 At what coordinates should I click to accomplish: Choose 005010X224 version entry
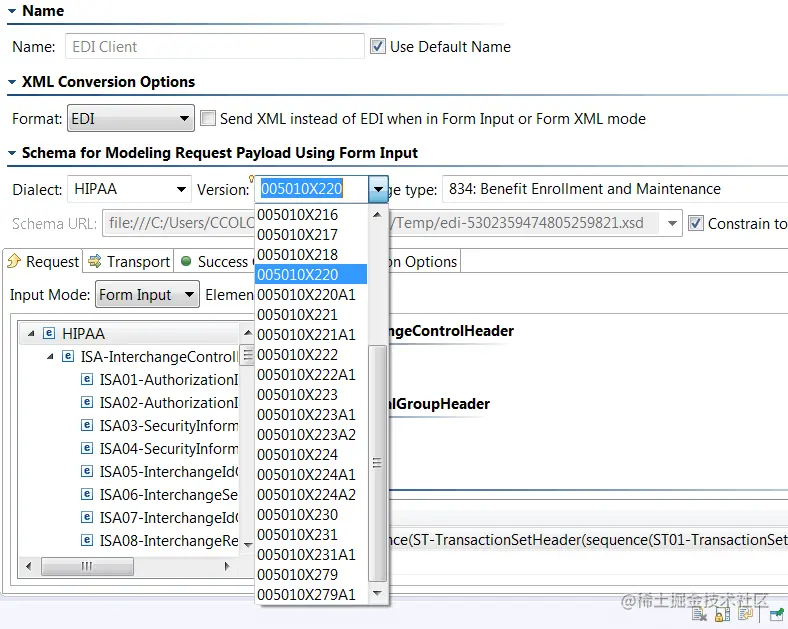311,455
